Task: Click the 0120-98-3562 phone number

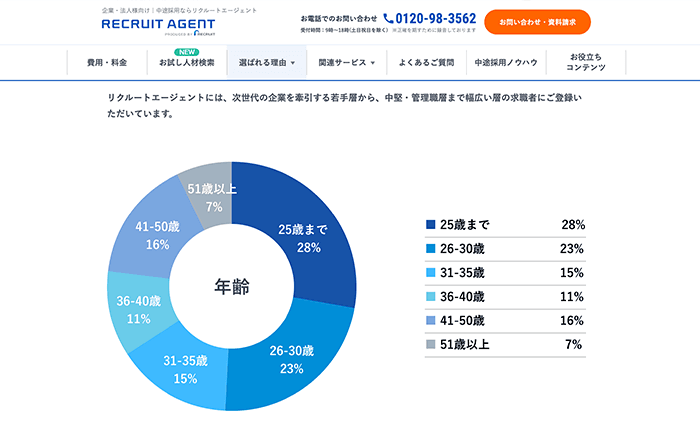Action: tap(436, 18)
